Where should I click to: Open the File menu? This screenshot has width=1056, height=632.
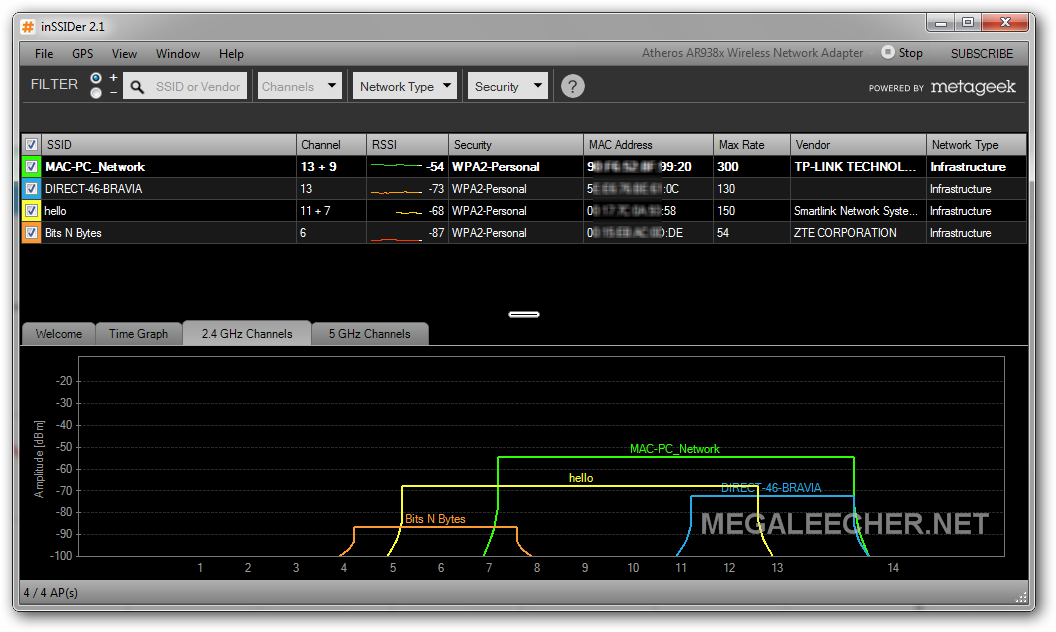pyautogui.click(x=44, y=54)
